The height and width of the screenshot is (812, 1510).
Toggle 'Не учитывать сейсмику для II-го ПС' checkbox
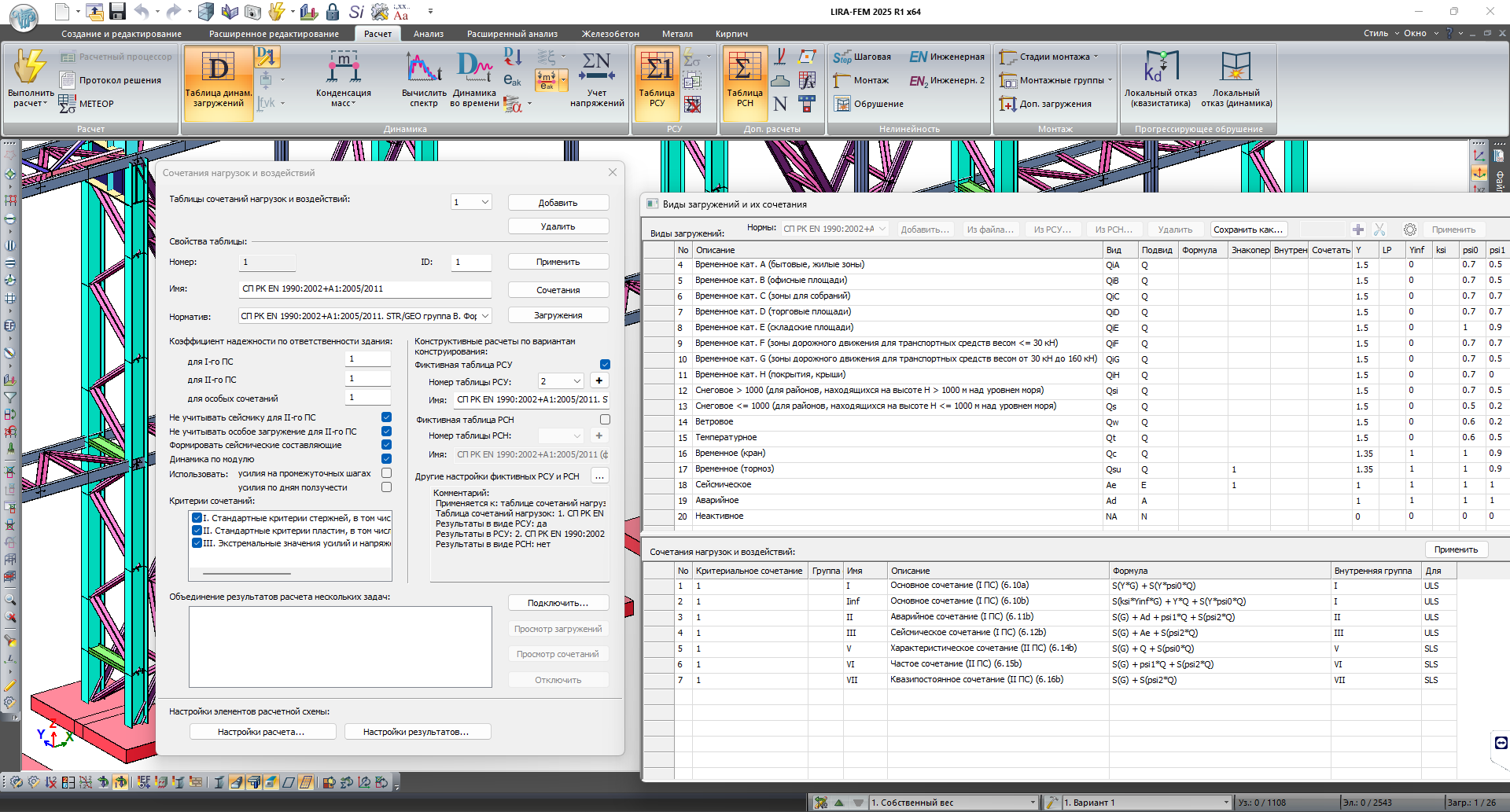(x=386, y=417)
